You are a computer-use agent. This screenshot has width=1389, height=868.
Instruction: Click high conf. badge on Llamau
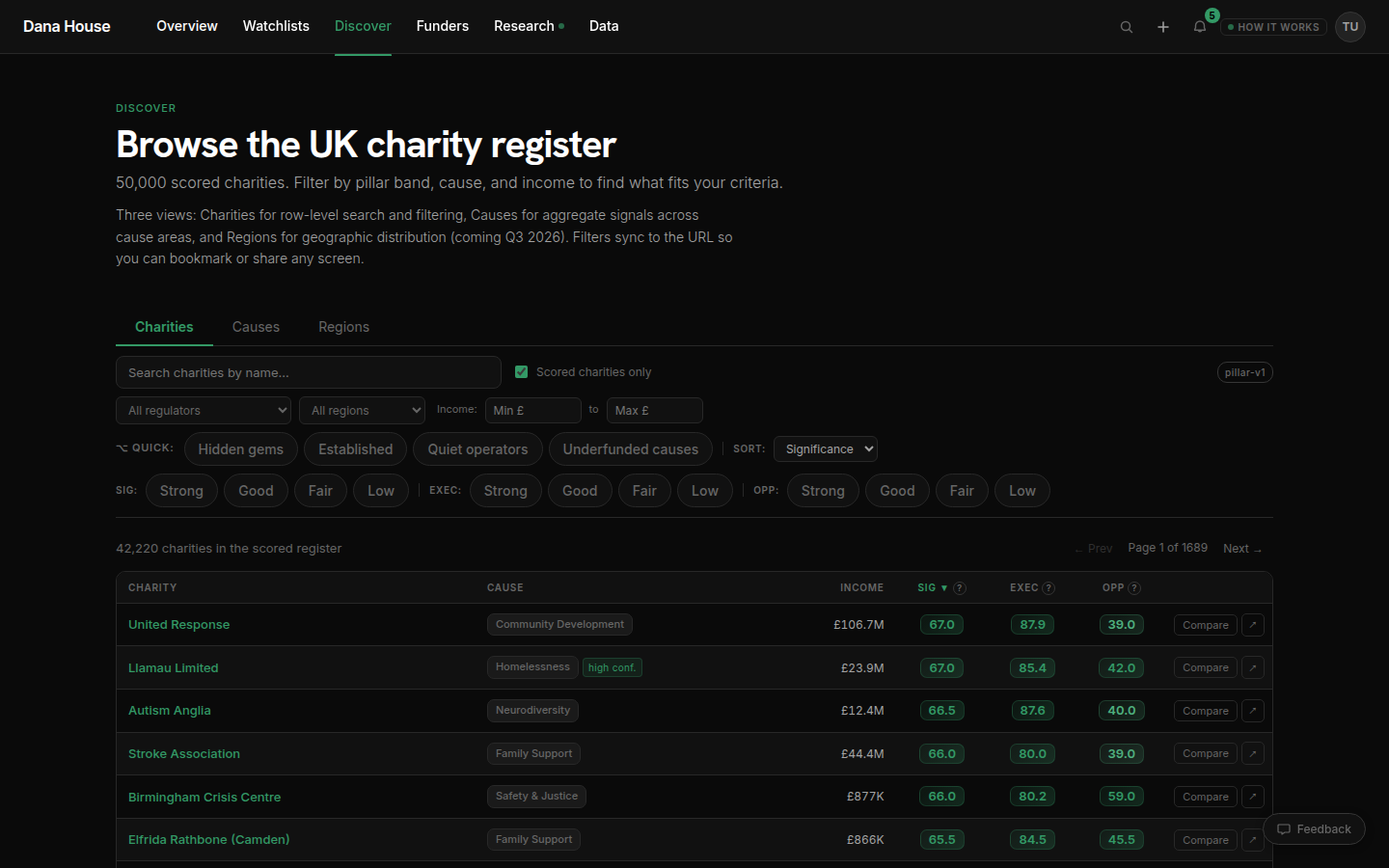[x=613, y=667]
